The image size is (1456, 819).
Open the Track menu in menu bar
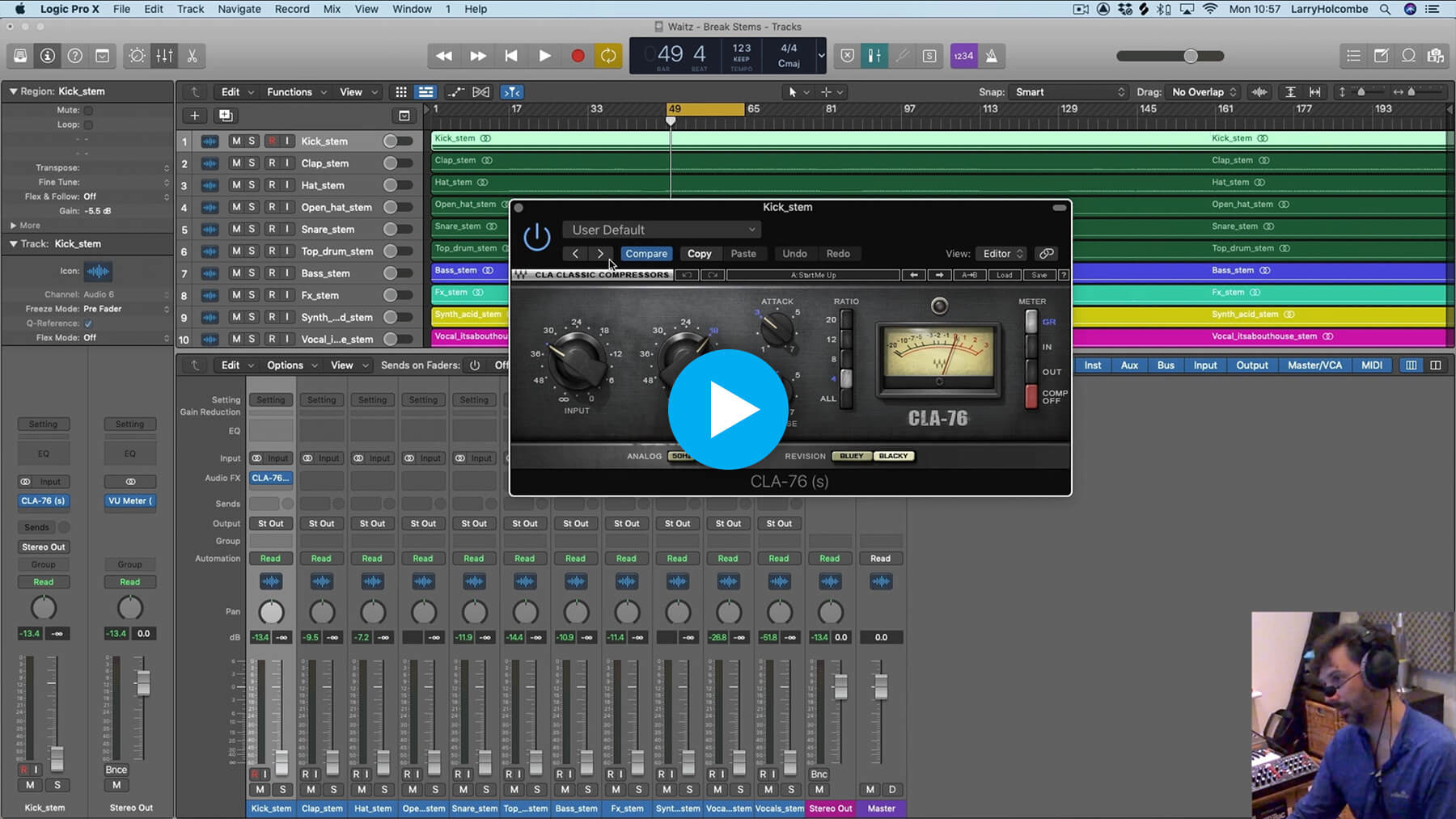click(x=190, y=9)
